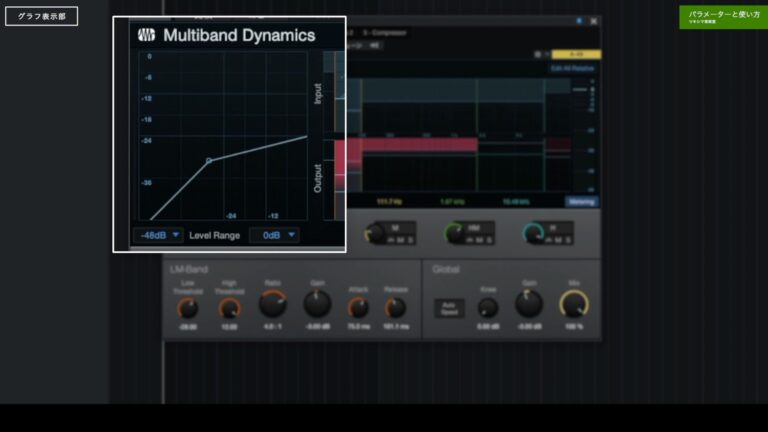The height and width of the screenshot is (432, 768).
Task: Mute the HM band
Action: point(478,240)
